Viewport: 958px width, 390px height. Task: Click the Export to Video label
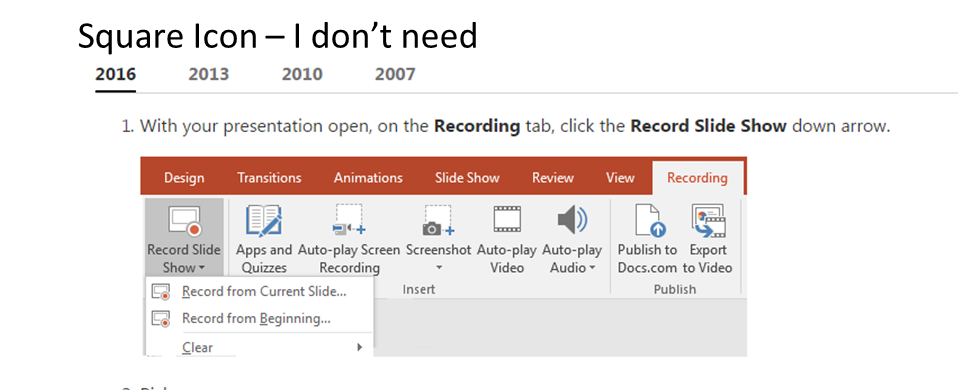point(708,259)
